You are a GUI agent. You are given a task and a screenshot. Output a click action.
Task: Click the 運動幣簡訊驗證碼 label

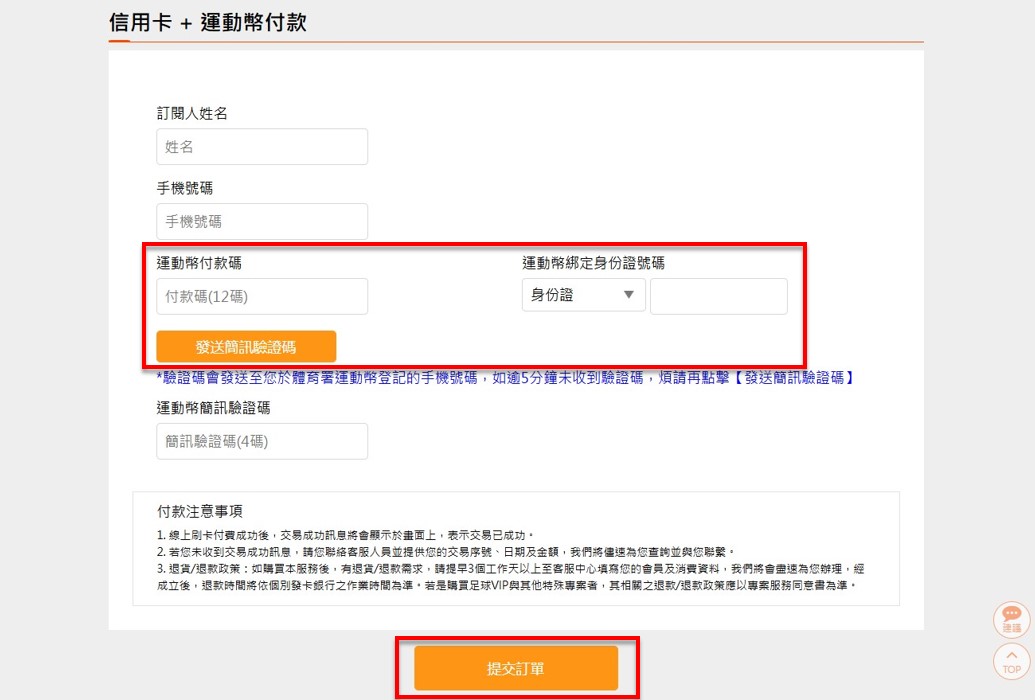tap(213, 408)
